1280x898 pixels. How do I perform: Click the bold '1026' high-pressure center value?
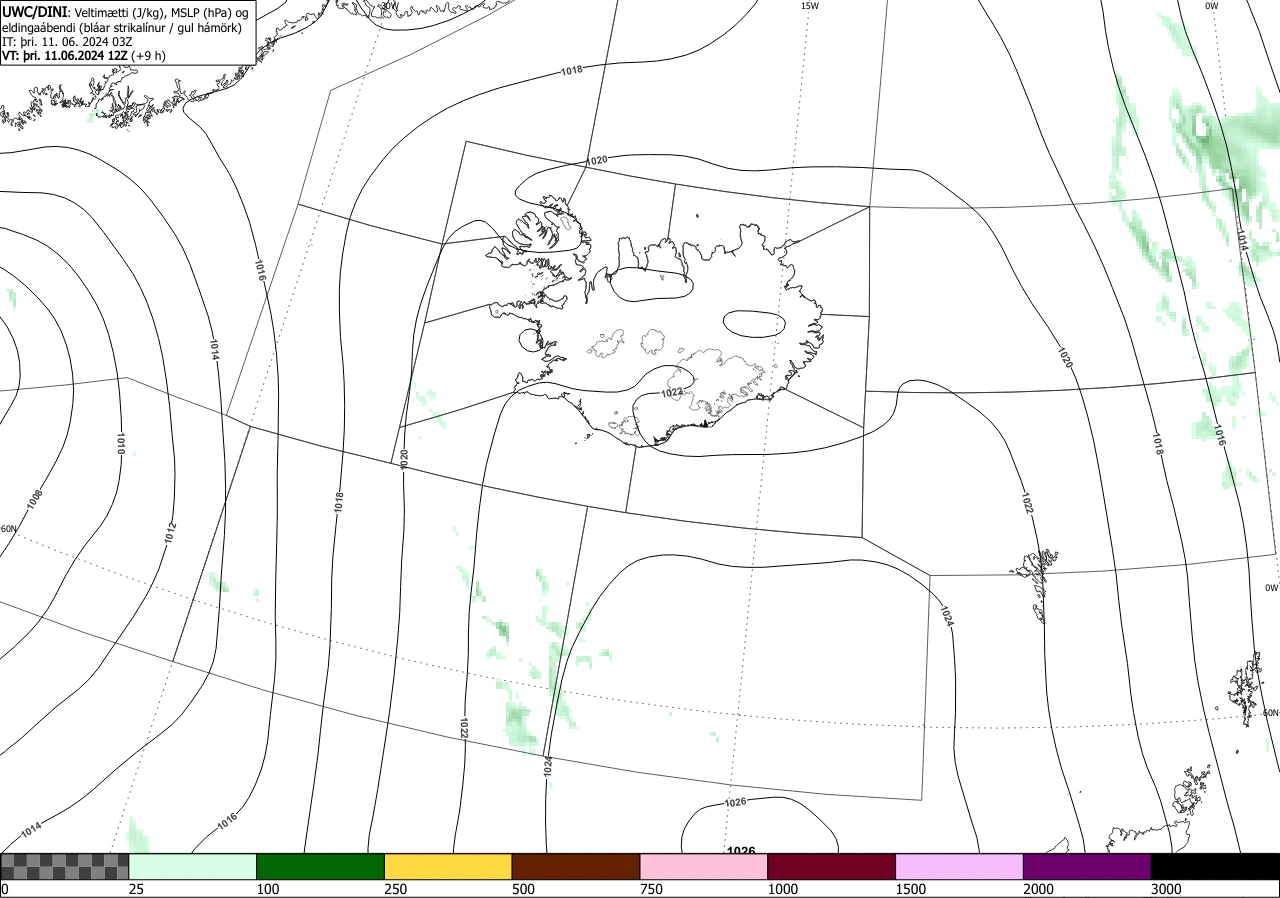(x=741, y=851)
